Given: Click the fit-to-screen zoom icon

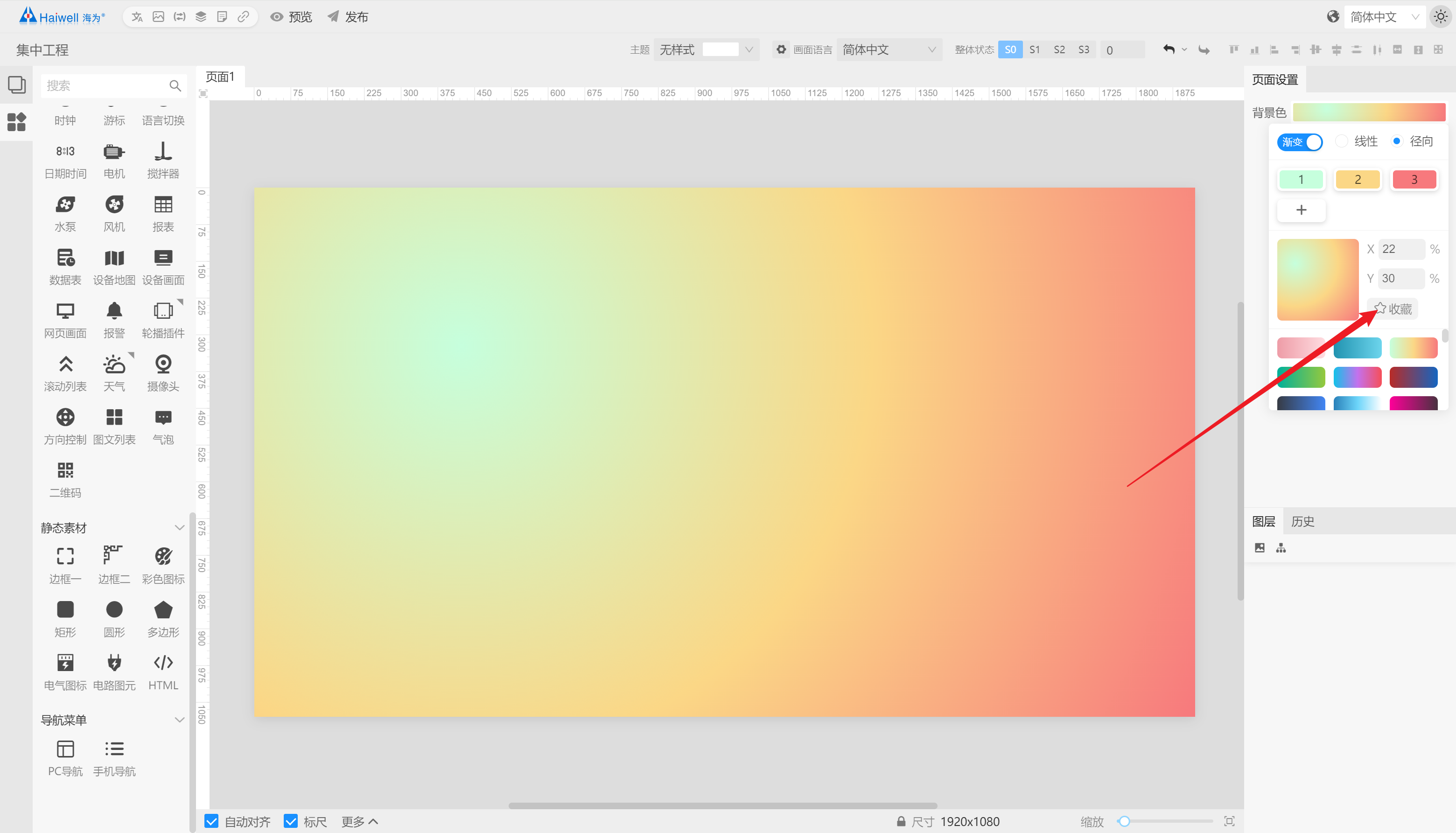Looking at the screenshot, I should (x=1229, y=821).
